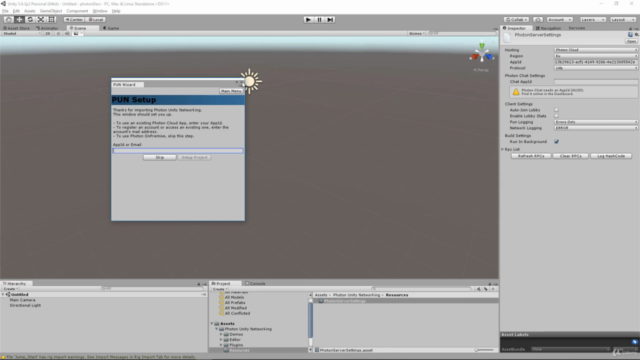Click Main Menu button in PUN Wizard
The height and width of the screenshot is (360, 640).
point(231,91)
